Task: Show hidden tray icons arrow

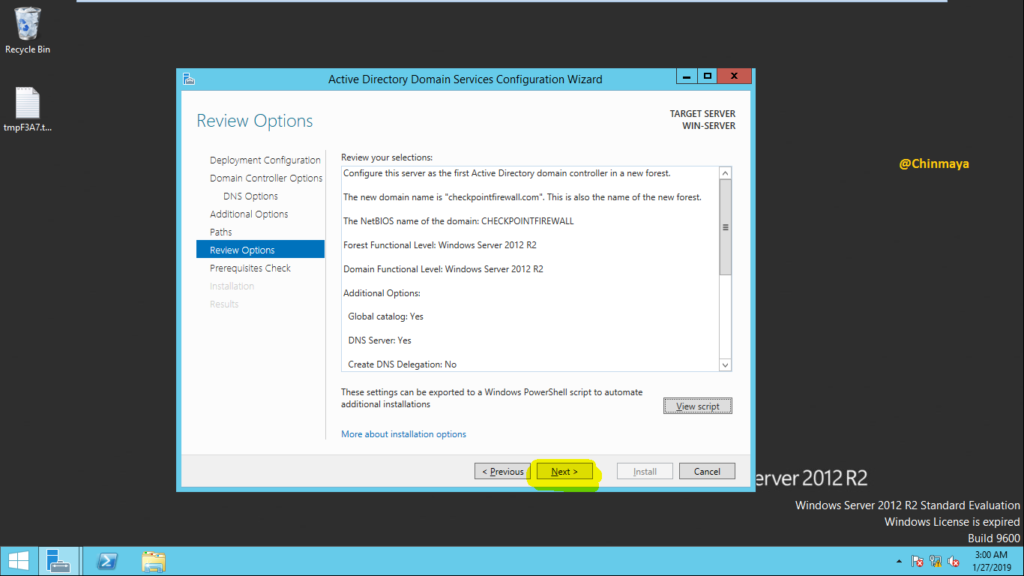Action: click(899, 561)
